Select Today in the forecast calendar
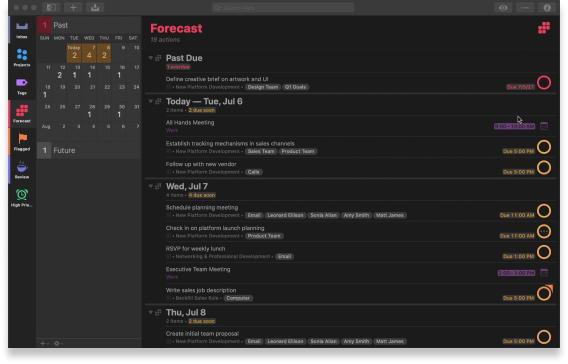Screen dimensions: 568x364 (x=74, y=53)
